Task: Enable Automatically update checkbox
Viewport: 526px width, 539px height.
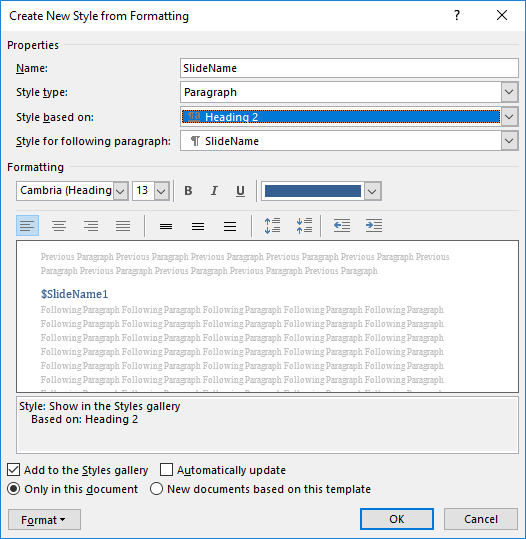Action: (166, 470)
